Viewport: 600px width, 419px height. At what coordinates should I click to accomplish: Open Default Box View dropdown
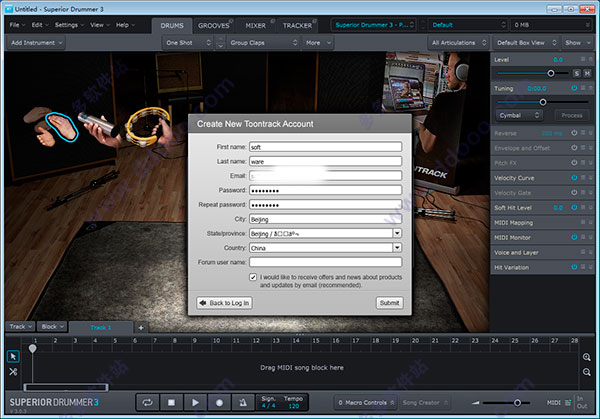pos(526,43)
